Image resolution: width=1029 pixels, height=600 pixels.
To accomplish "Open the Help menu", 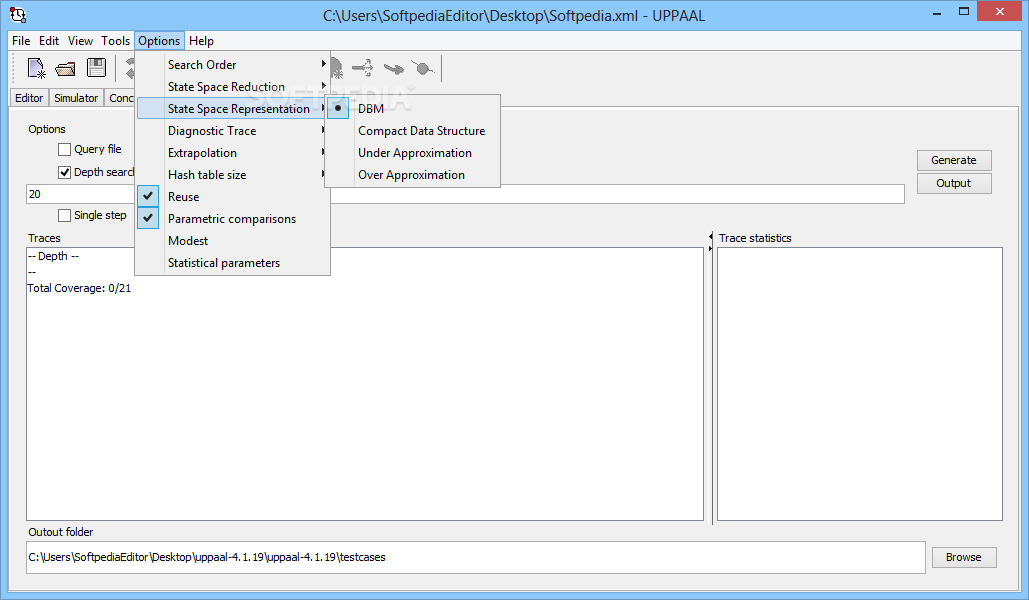I will click(x=201, y=41).
